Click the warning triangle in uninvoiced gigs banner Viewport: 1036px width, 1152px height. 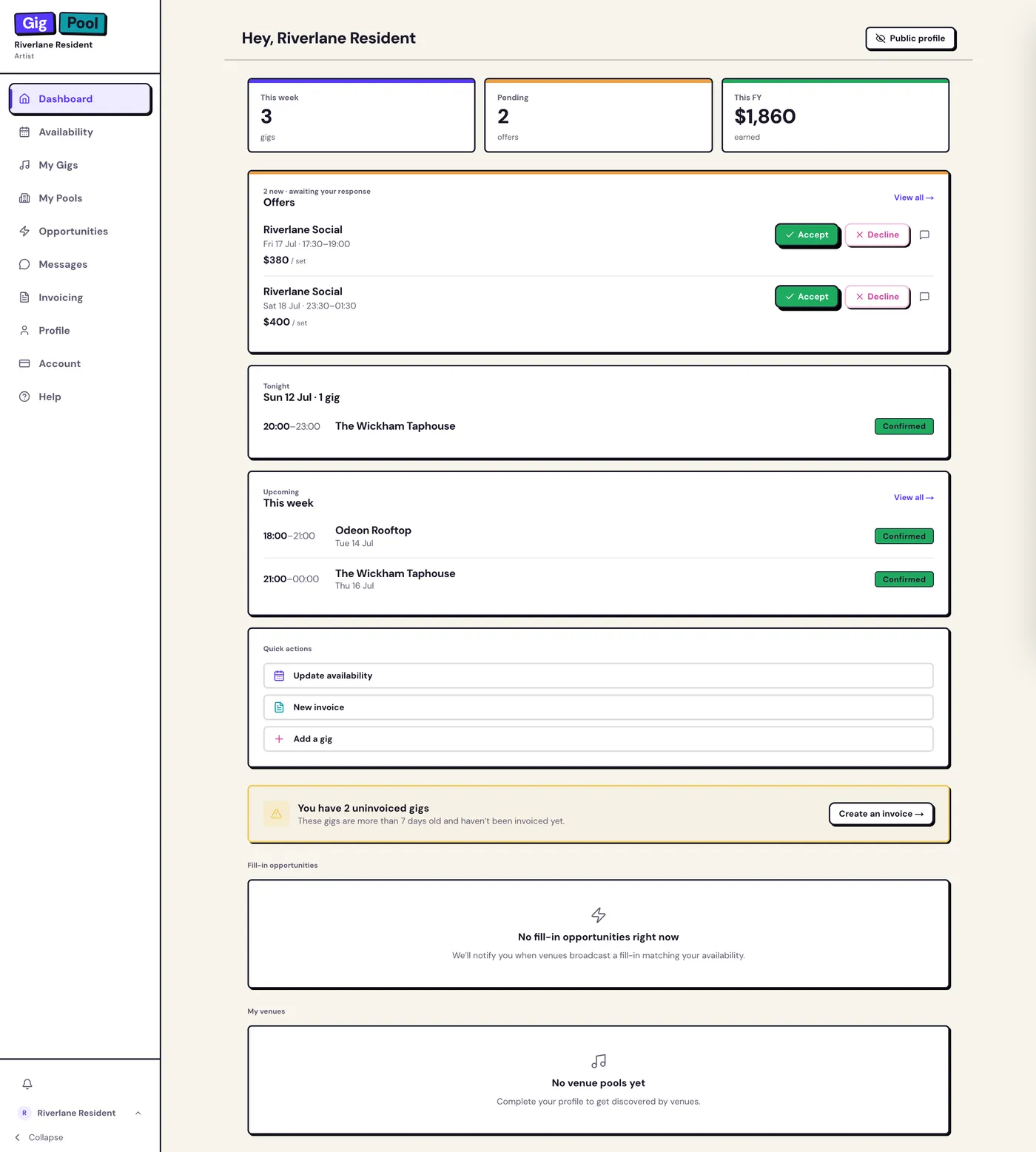(x=276, y=814)
